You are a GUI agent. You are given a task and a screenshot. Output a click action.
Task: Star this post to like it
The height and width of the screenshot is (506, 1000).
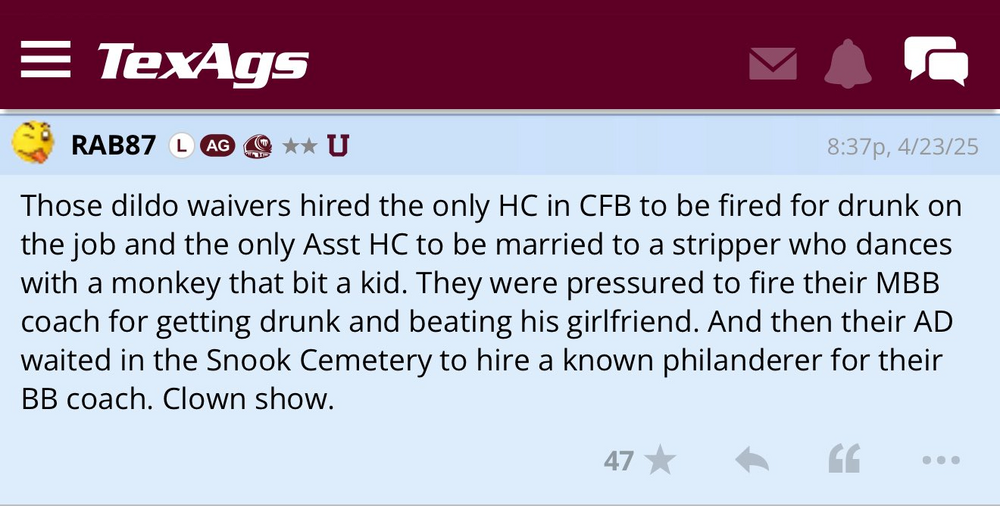660,461
